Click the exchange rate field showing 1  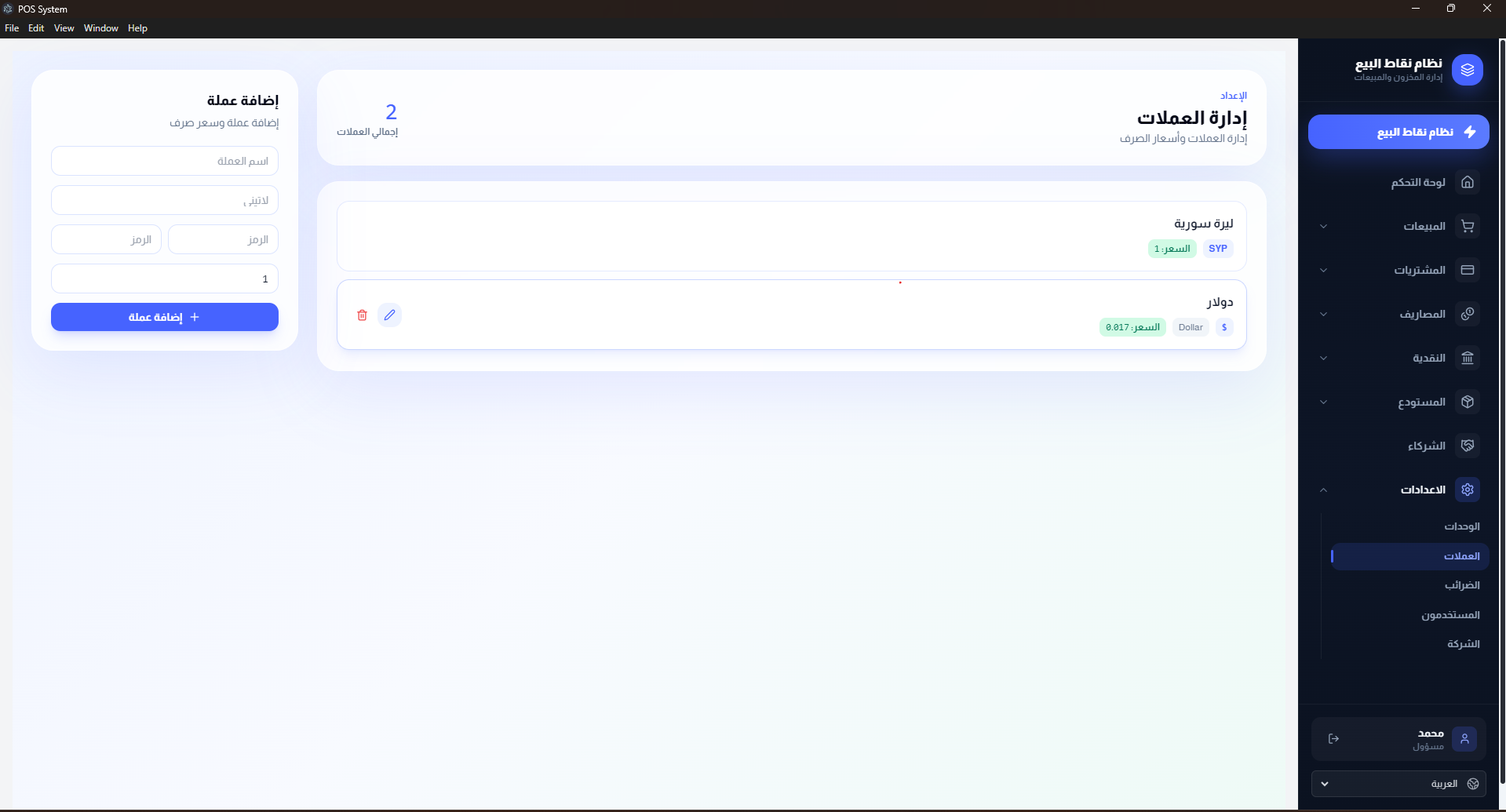165,279
